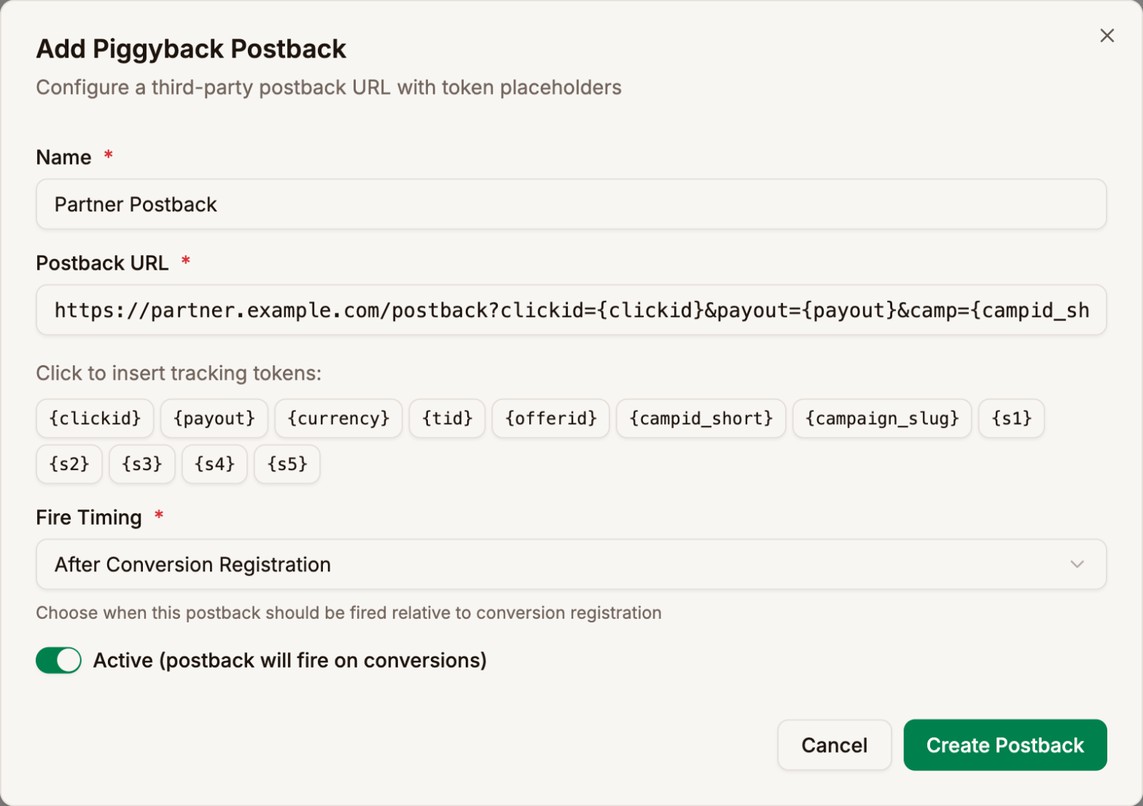Insert the {s1} token
Image resolution: width=1143 pixels, height=806 pixels.
click(1011, 418)
